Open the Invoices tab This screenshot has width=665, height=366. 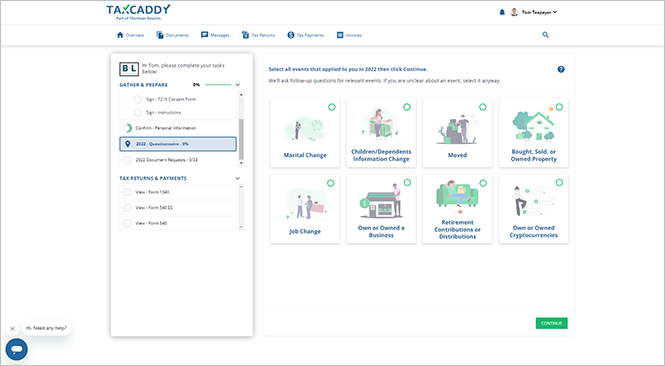(349, 35)
